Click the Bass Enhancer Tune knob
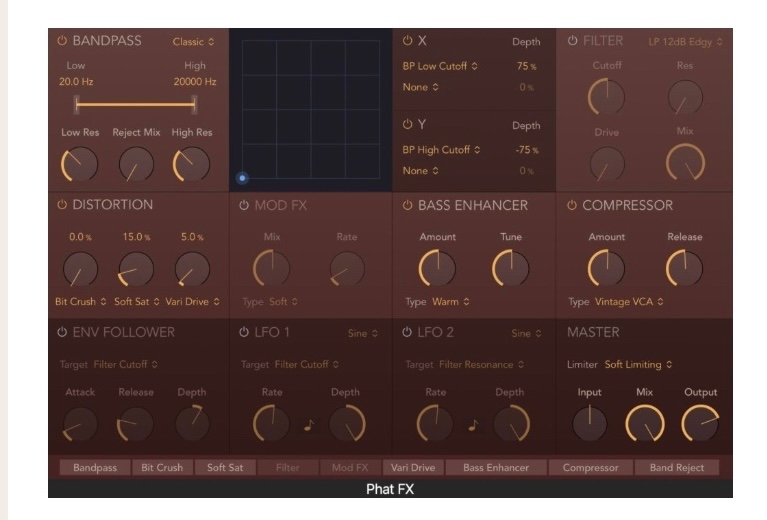Screen dimensions: 767x520 click(511, 268)
